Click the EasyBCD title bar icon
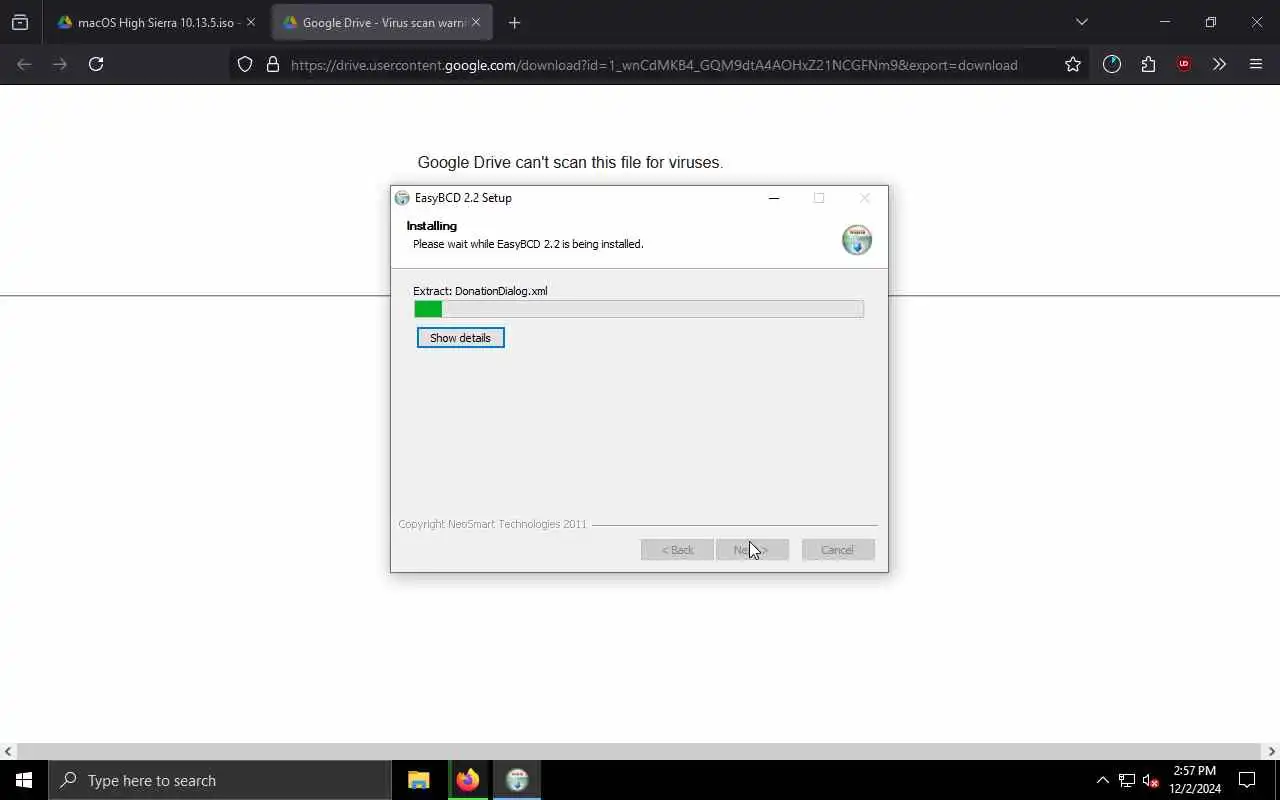The image size is (1280, 800). coord(402,198)
